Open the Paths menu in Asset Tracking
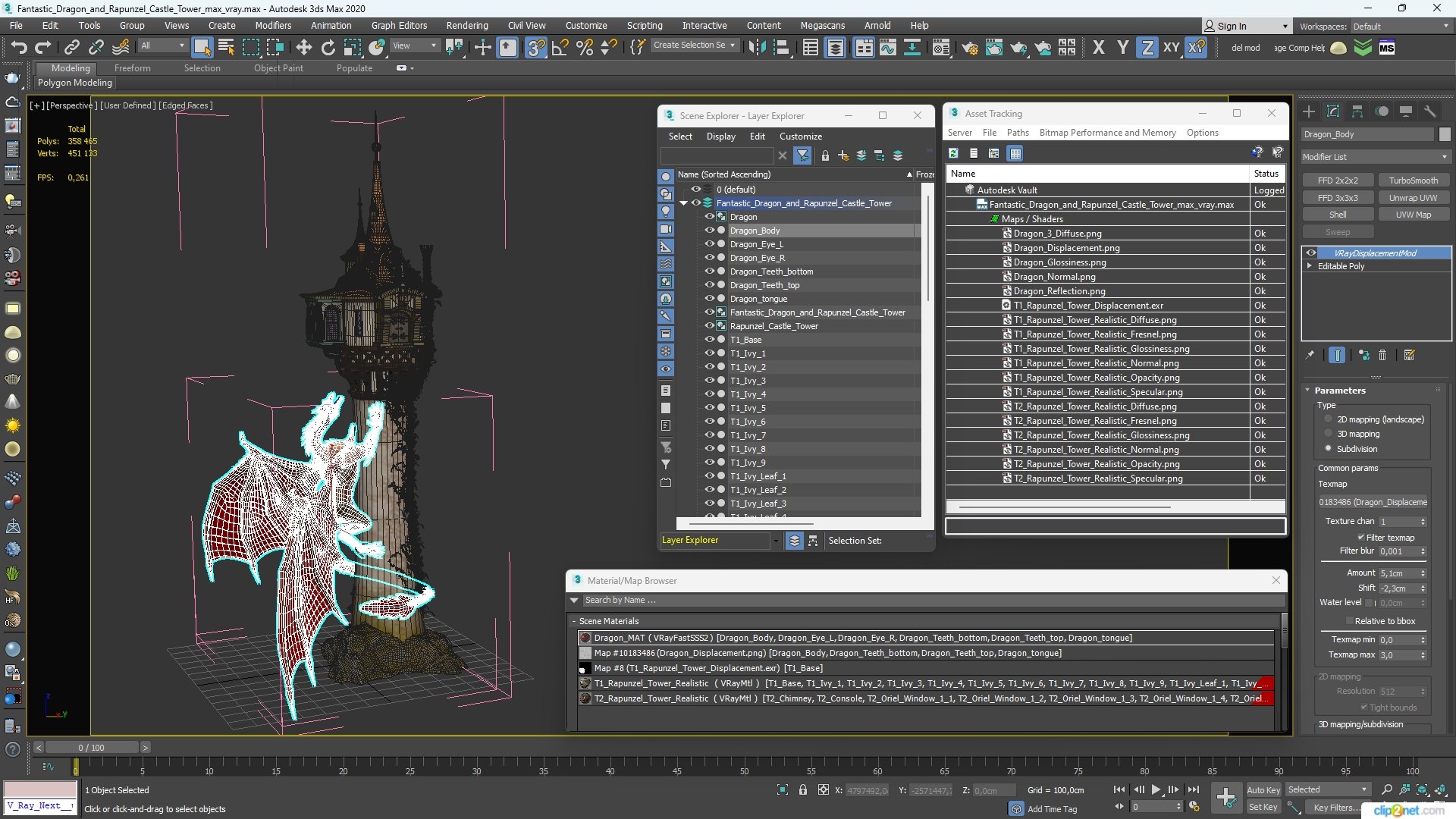Viewport: 1456px width, 819px height. [x=1018, y=132]
